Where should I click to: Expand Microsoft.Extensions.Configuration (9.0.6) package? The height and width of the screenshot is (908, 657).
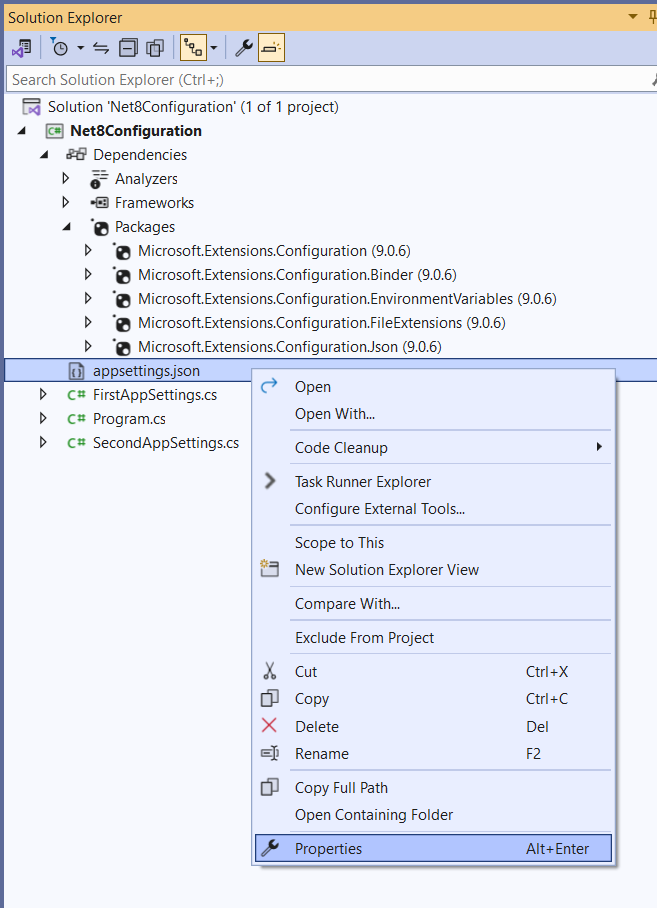[88, 251]
